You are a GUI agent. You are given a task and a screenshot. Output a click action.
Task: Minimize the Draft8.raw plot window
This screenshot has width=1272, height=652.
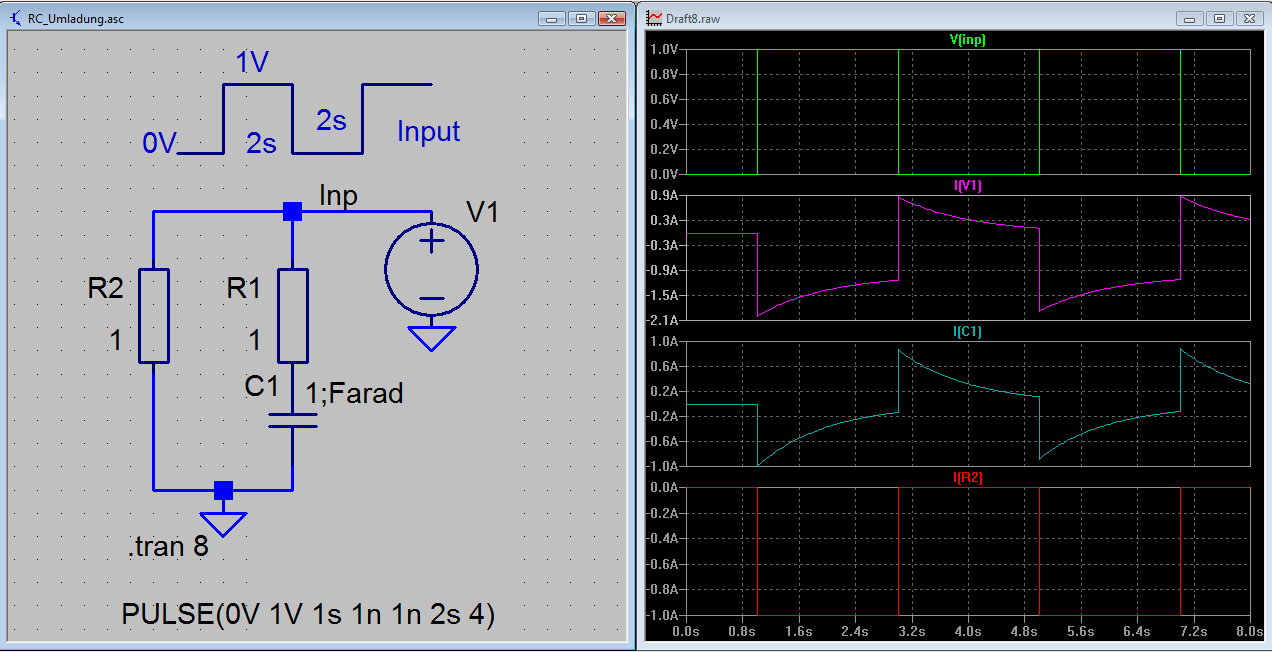click(1189, 18)
